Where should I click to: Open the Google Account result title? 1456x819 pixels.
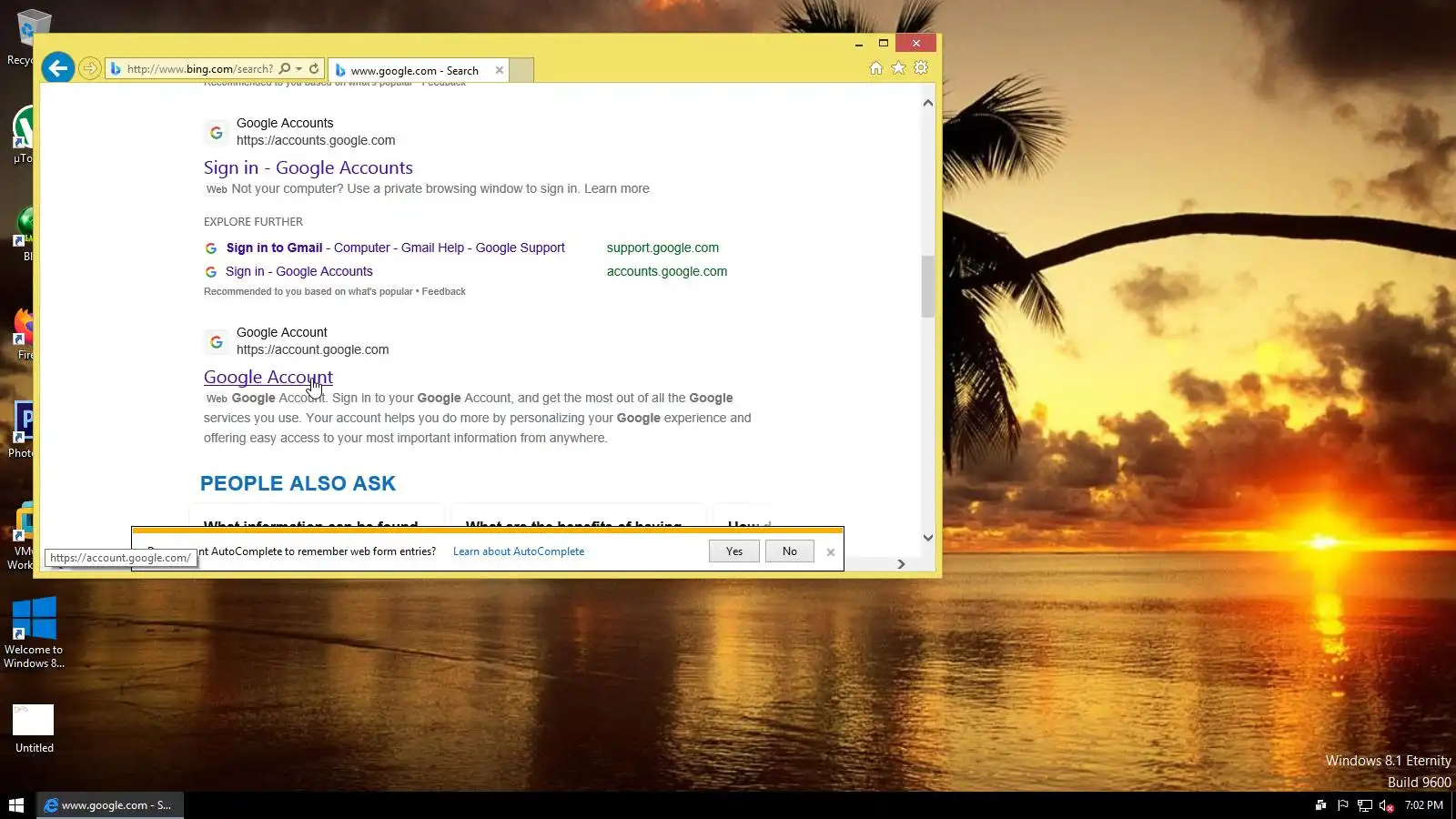268,377
